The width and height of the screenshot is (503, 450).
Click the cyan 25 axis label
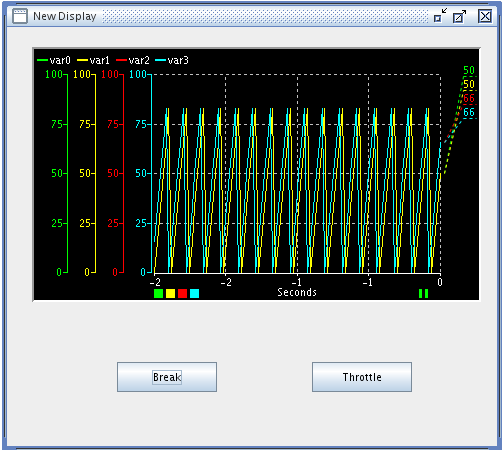click(x=141, y=223)
